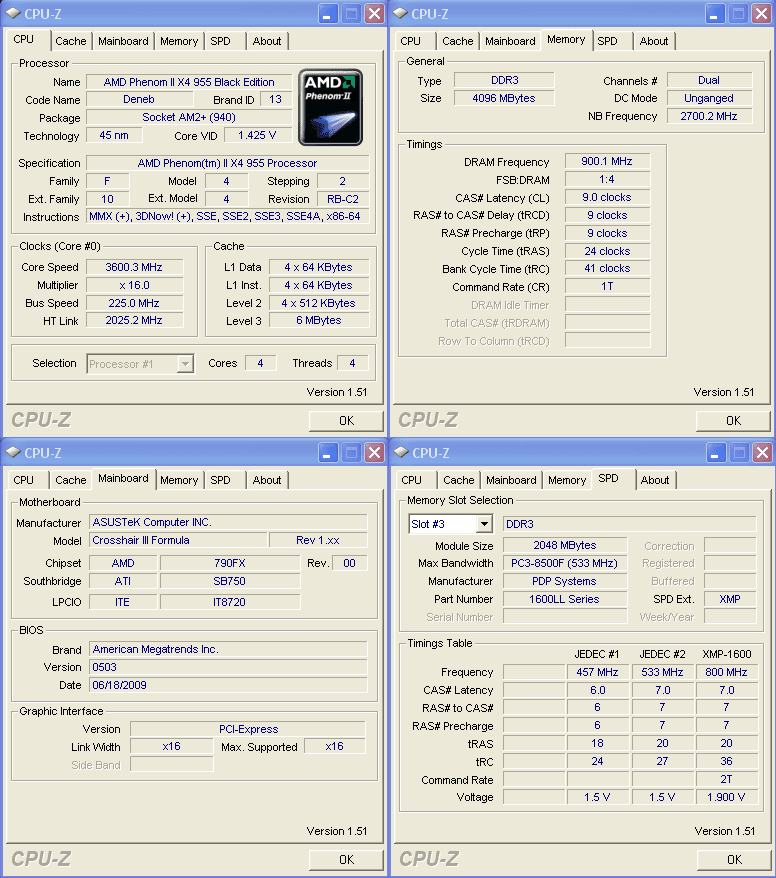776x878 pixels.
Task: Click the empty Serial Number field
Action: [x=565, y=617]
